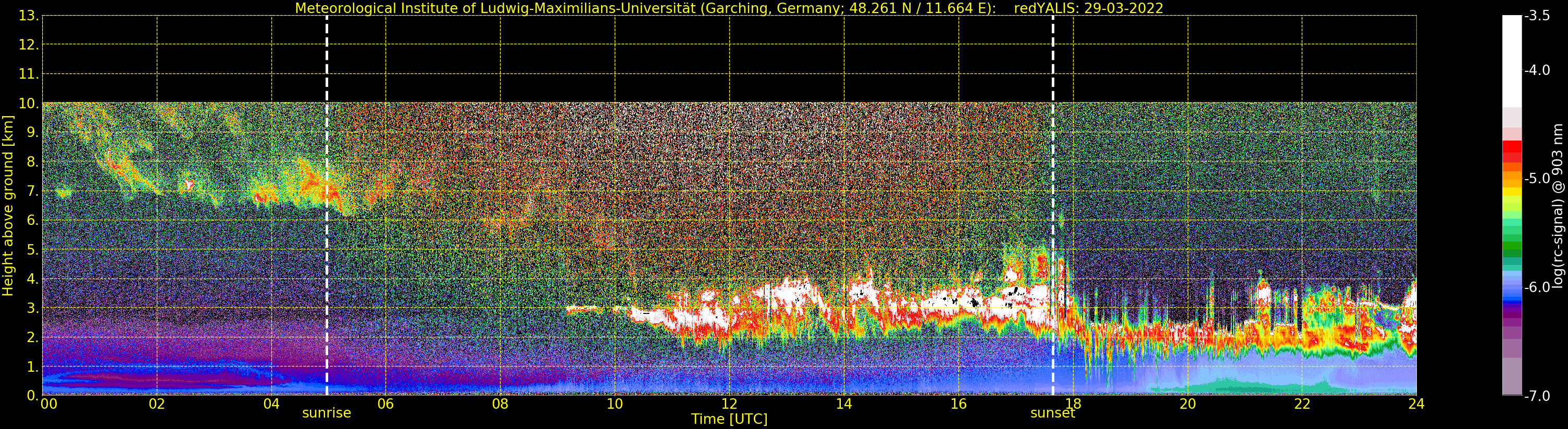The image size is (1568, 429).
Task: Click the time axis tick '08'
Action: (500, 404)
